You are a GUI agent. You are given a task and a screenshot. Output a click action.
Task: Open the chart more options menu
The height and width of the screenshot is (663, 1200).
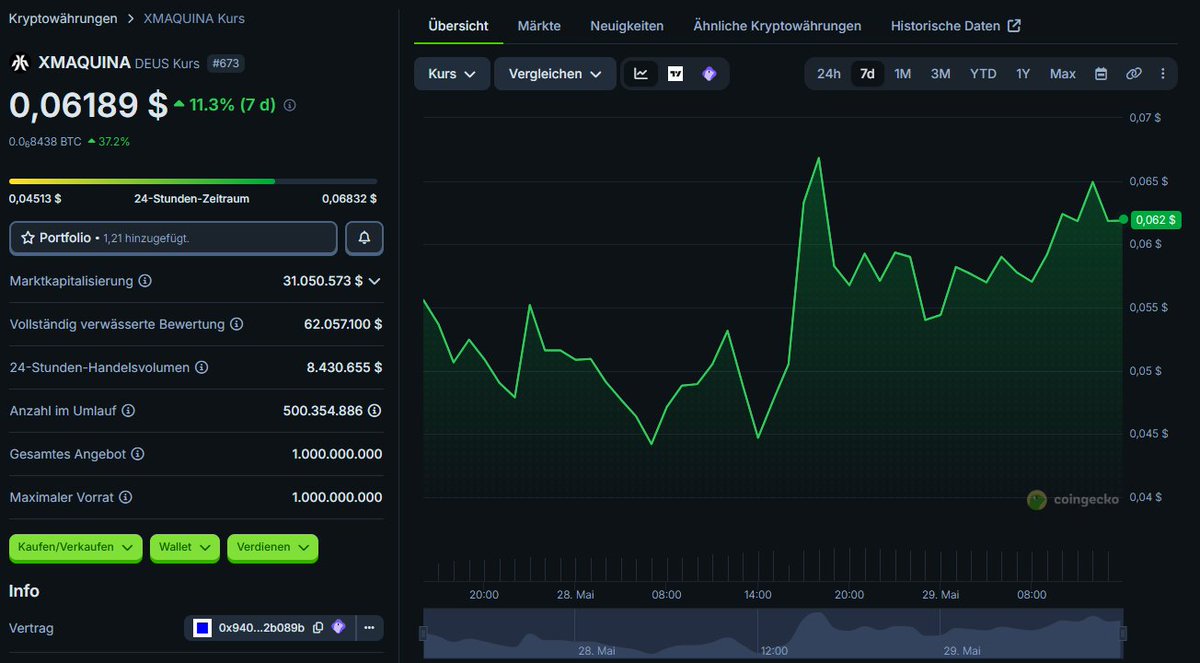(x=1163, y=74)
